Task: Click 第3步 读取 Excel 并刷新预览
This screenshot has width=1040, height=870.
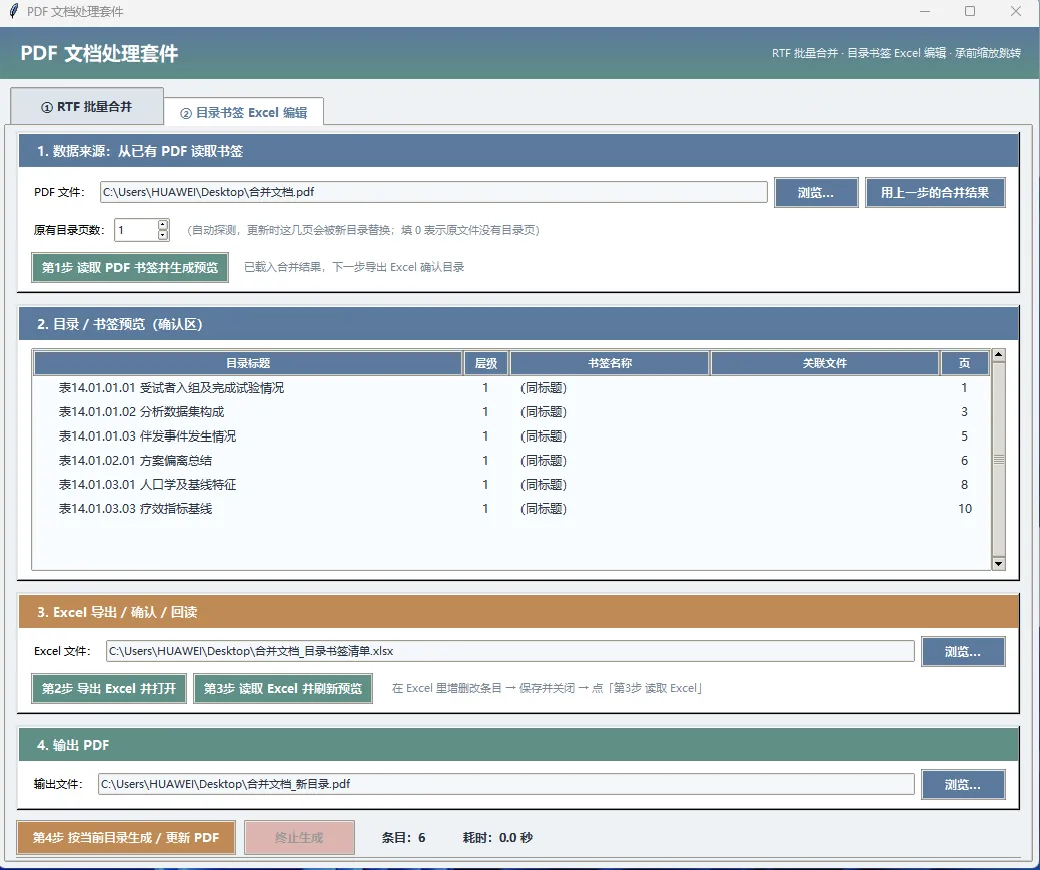Action: [283, 688]
